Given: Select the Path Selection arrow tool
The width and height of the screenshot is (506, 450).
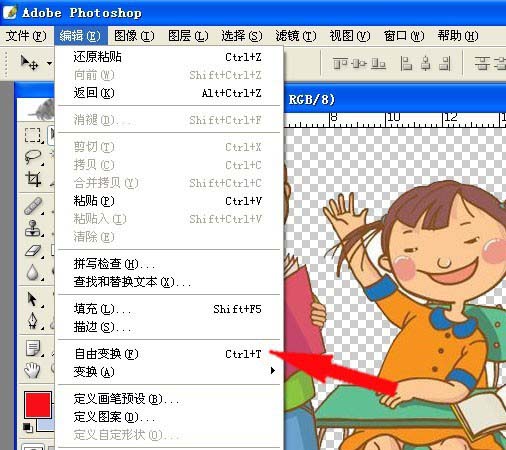Looking at the screenshot, I should 32,299.
